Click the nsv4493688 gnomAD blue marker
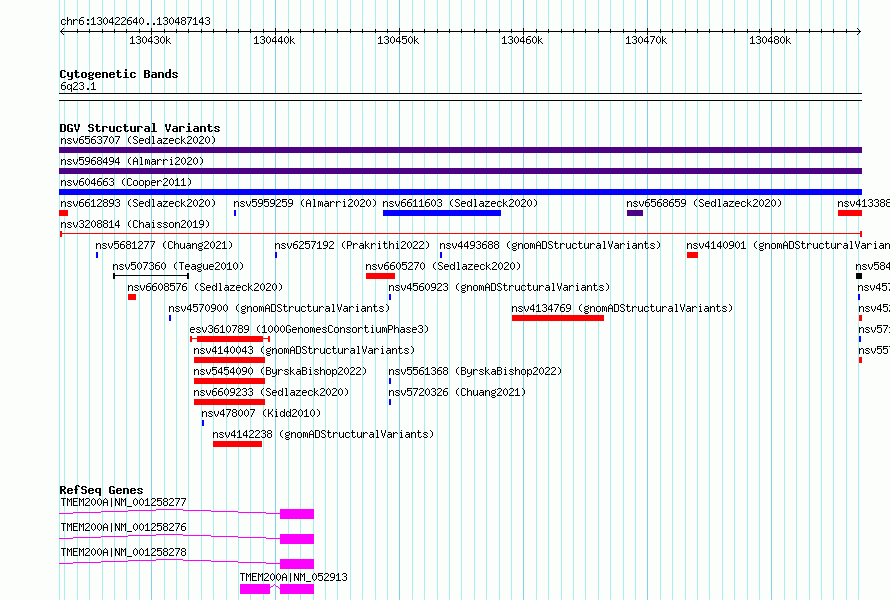890x600 pixels. [440, 255]
